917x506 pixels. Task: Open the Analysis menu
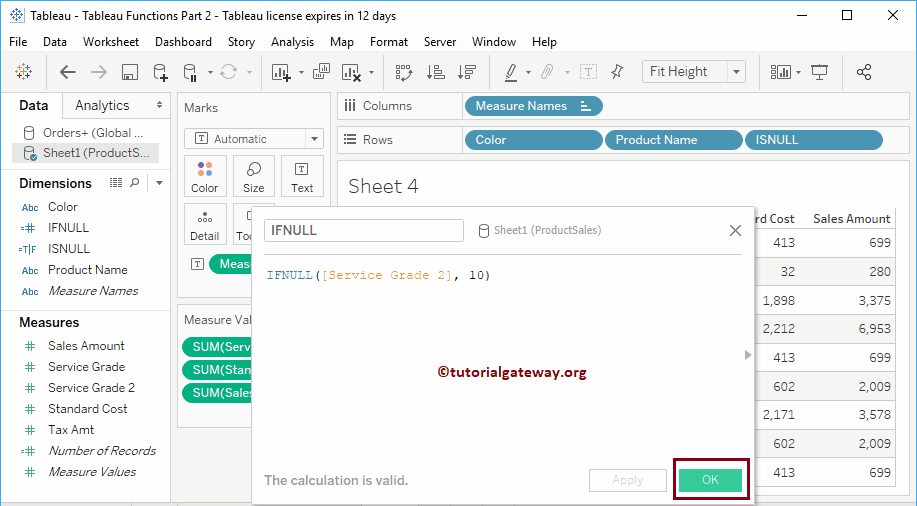292,42
